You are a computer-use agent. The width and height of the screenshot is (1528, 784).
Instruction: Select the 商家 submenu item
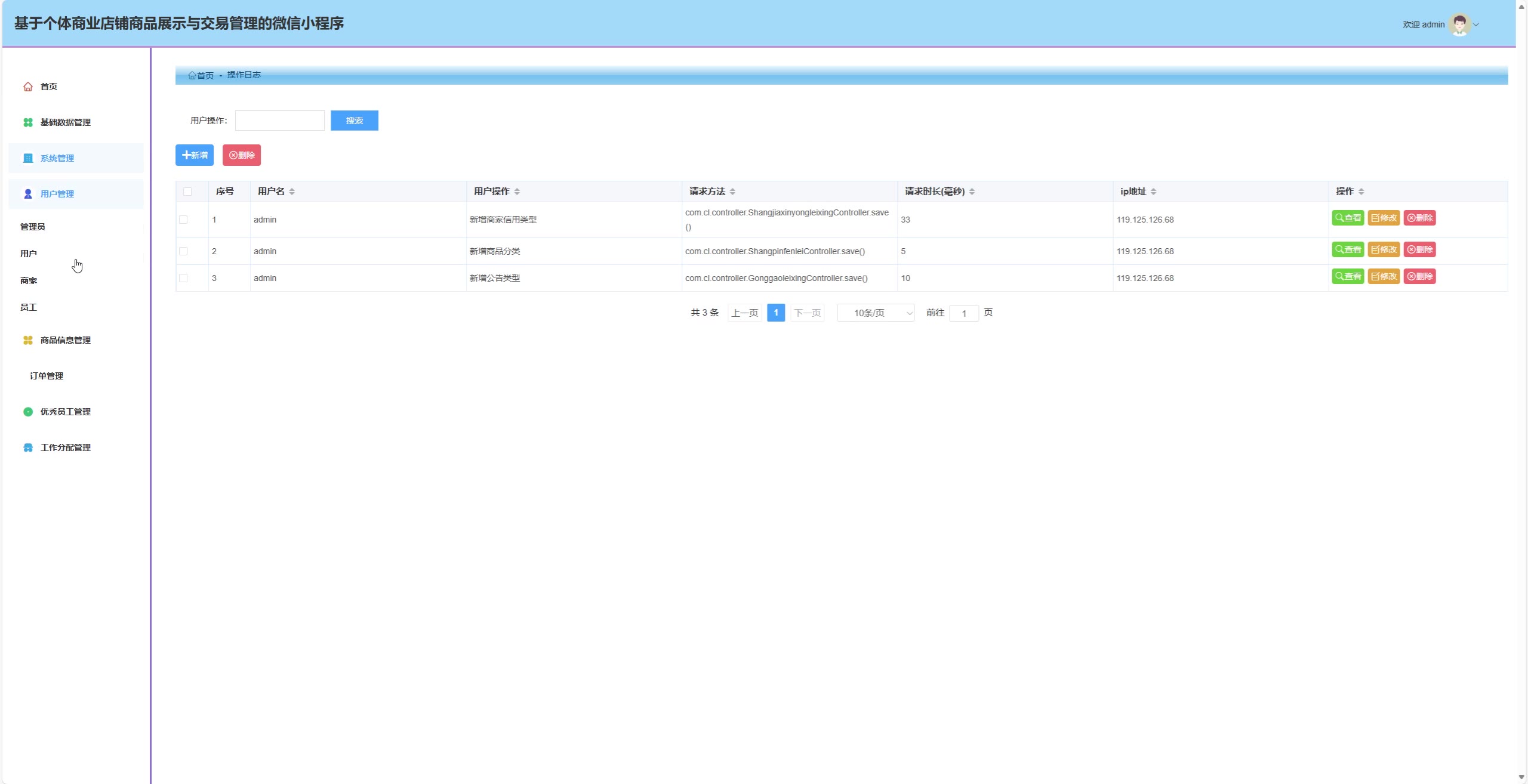click(x=29, y=280)
